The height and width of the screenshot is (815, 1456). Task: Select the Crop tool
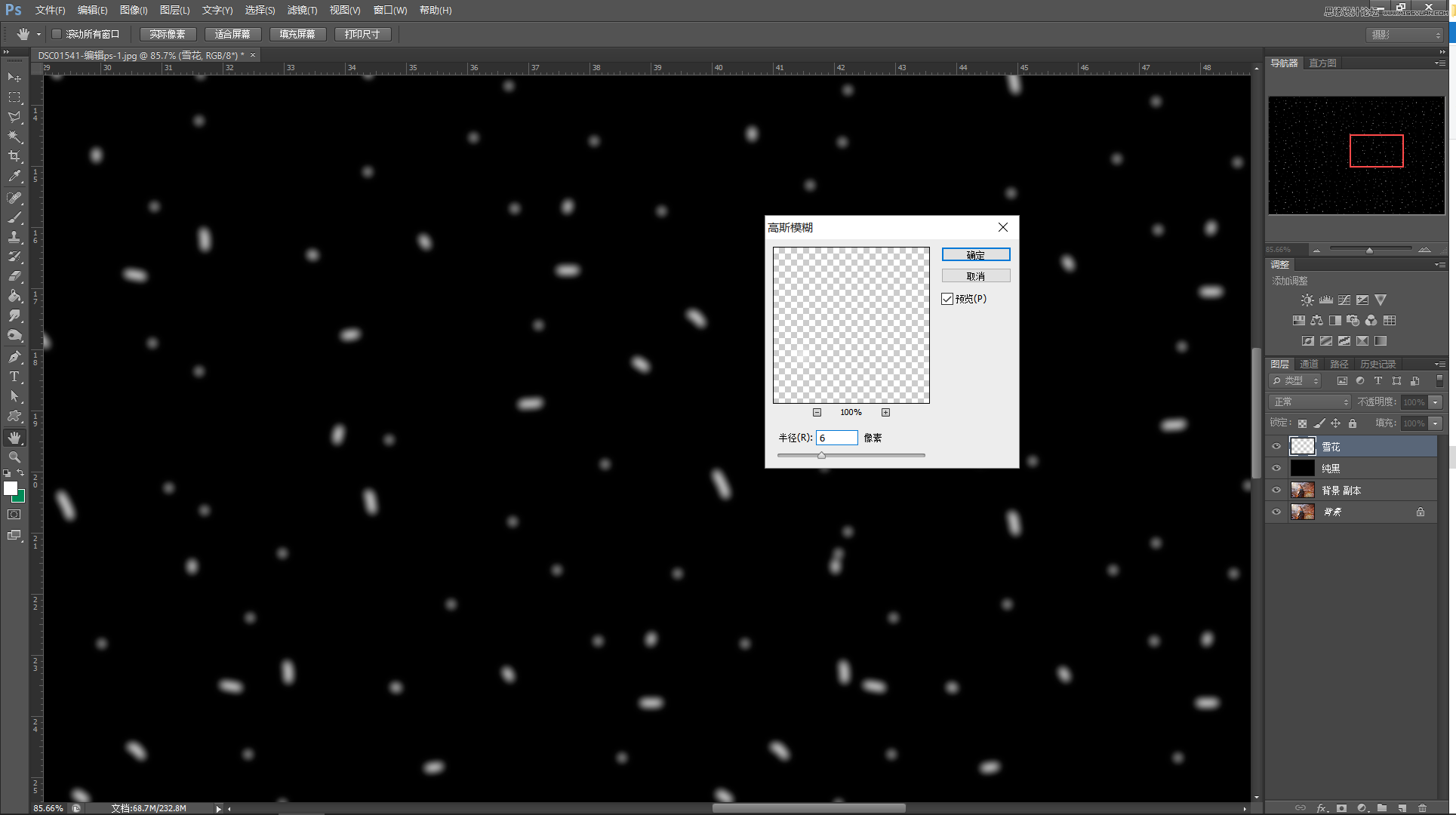point(14,156)
